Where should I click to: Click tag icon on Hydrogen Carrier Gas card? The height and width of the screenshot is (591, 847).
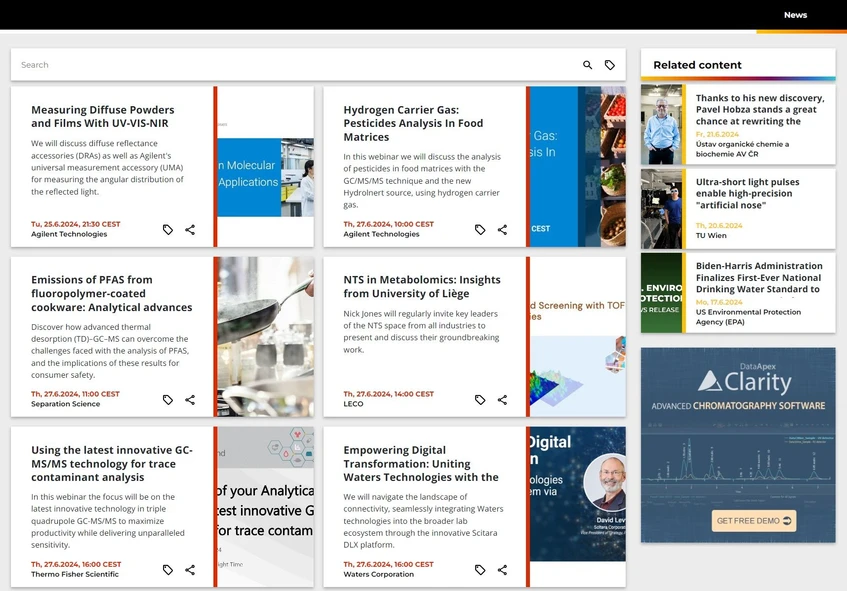click(480, 230)
